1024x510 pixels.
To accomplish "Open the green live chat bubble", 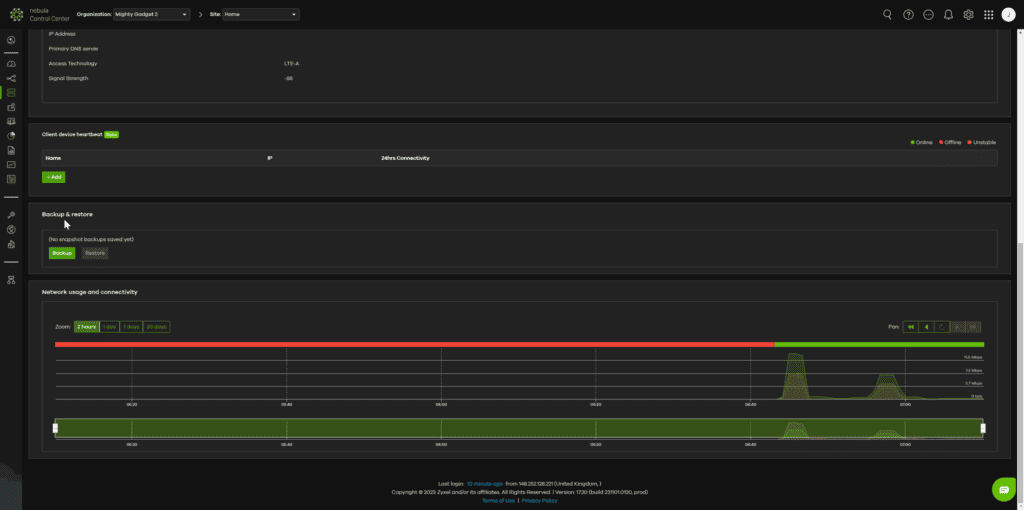I will click(1003, 489).
